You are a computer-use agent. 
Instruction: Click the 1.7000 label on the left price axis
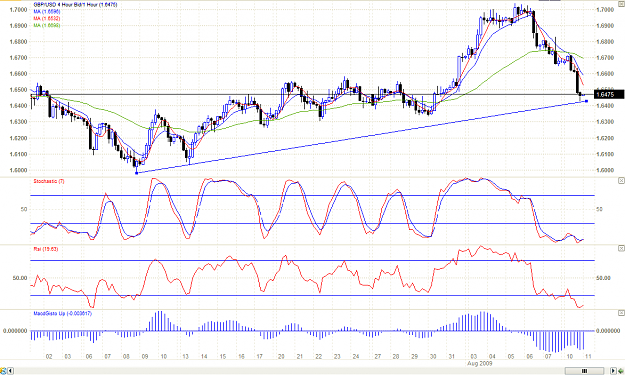click(18, 10)
